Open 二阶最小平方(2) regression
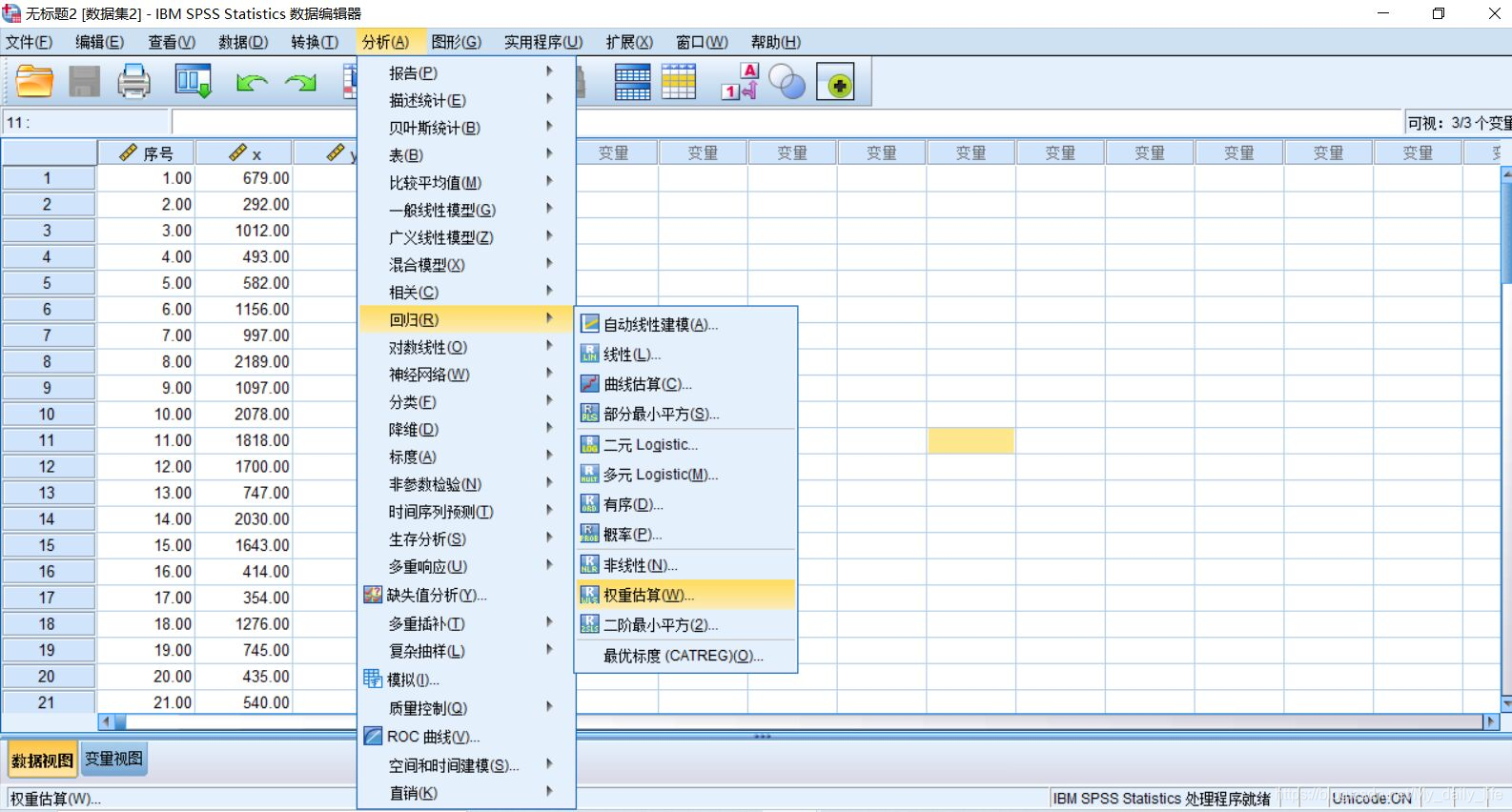 click(685, 625)
